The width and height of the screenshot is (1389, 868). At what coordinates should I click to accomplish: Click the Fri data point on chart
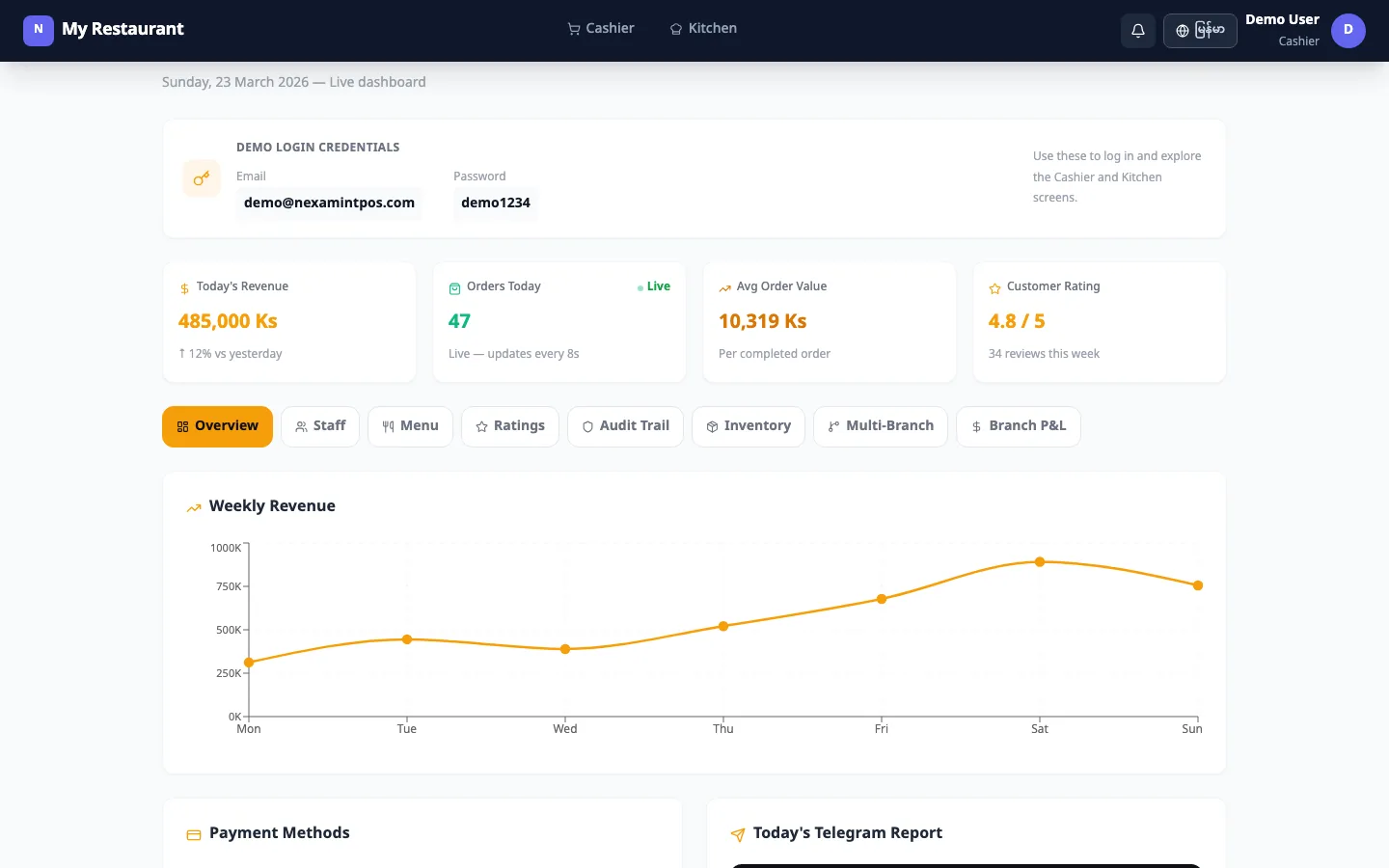pyautogui.click(x=882, y=599)
